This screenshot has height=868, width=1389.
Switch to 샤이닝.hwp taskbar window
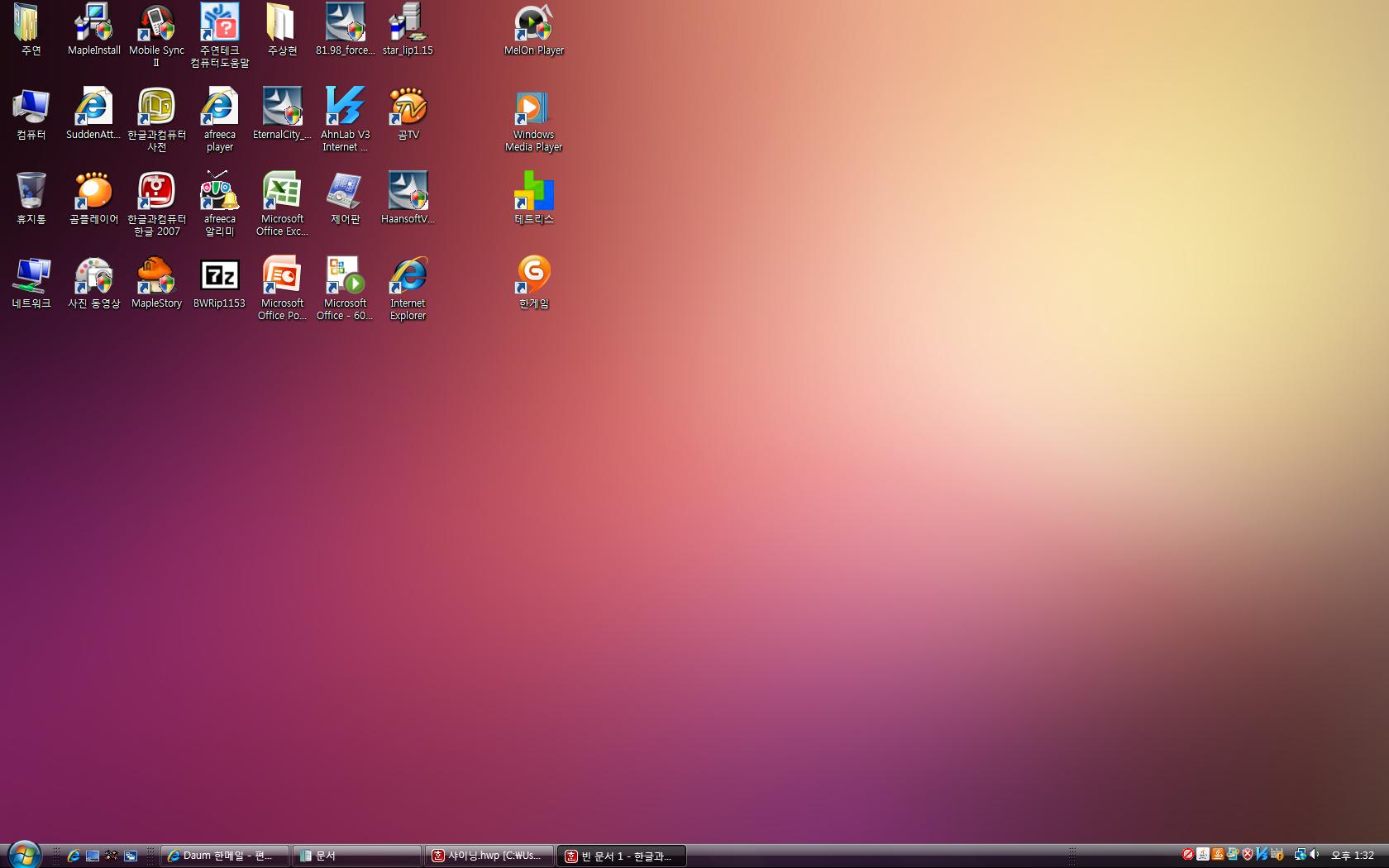coord(489,856)
